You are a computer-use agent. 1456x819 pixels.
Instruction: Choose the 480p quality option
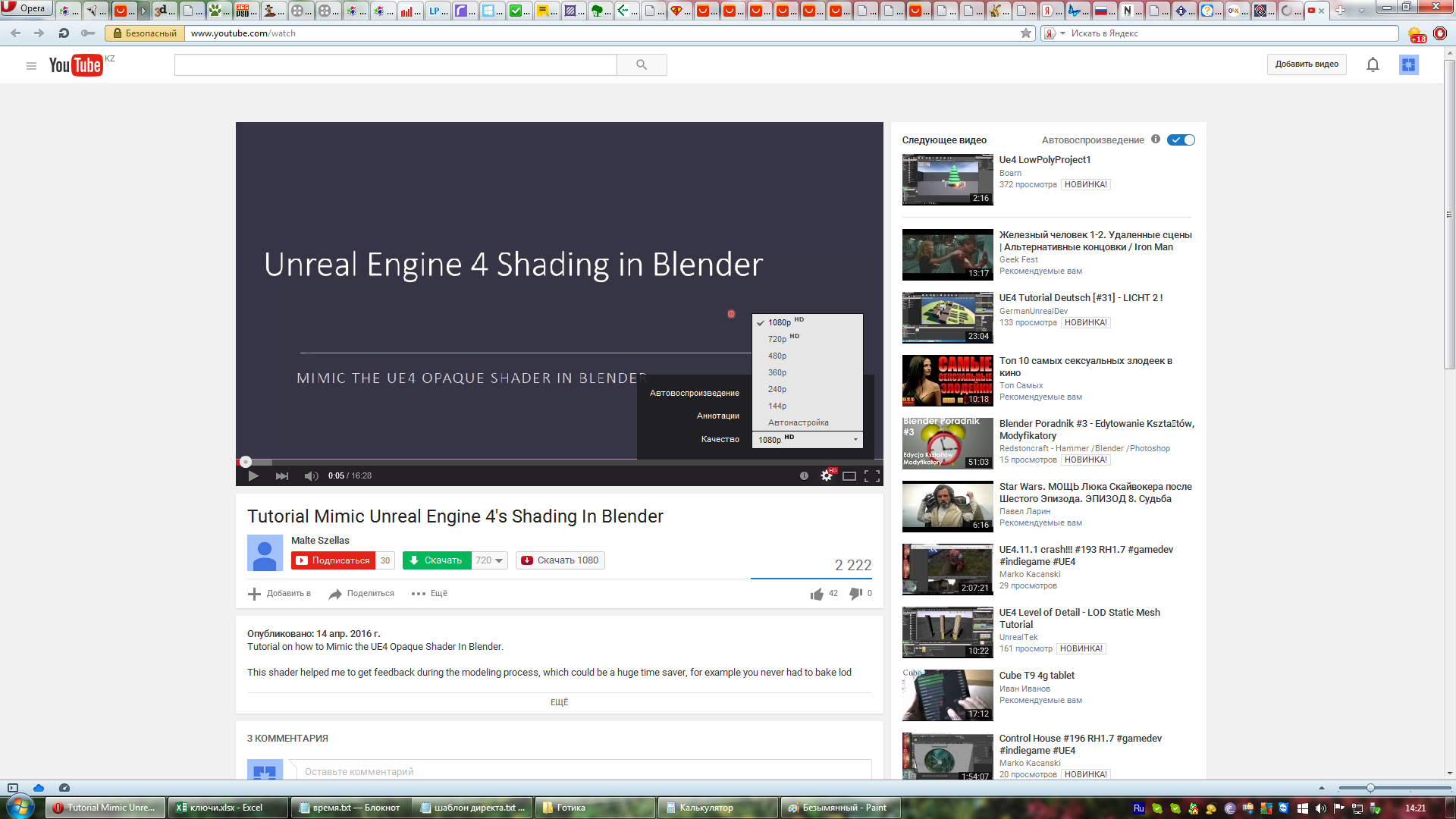777,356
